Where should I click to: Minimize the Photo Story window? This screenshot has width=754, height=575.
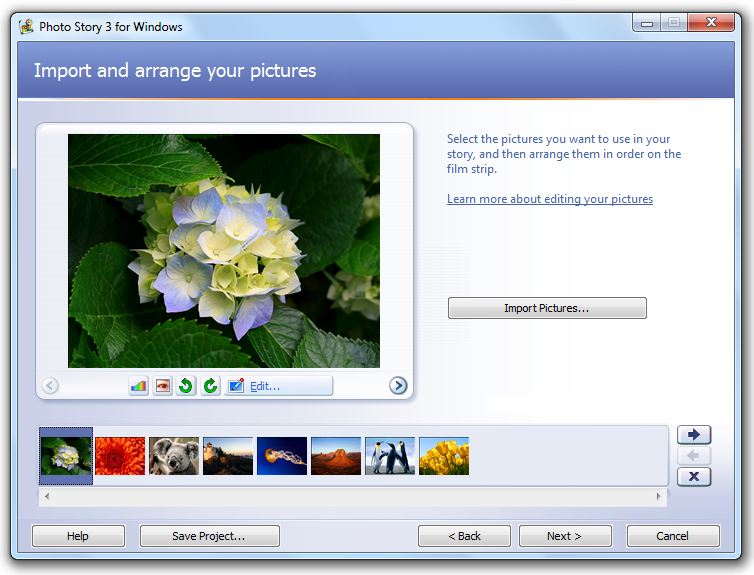[x=647, y=23]
